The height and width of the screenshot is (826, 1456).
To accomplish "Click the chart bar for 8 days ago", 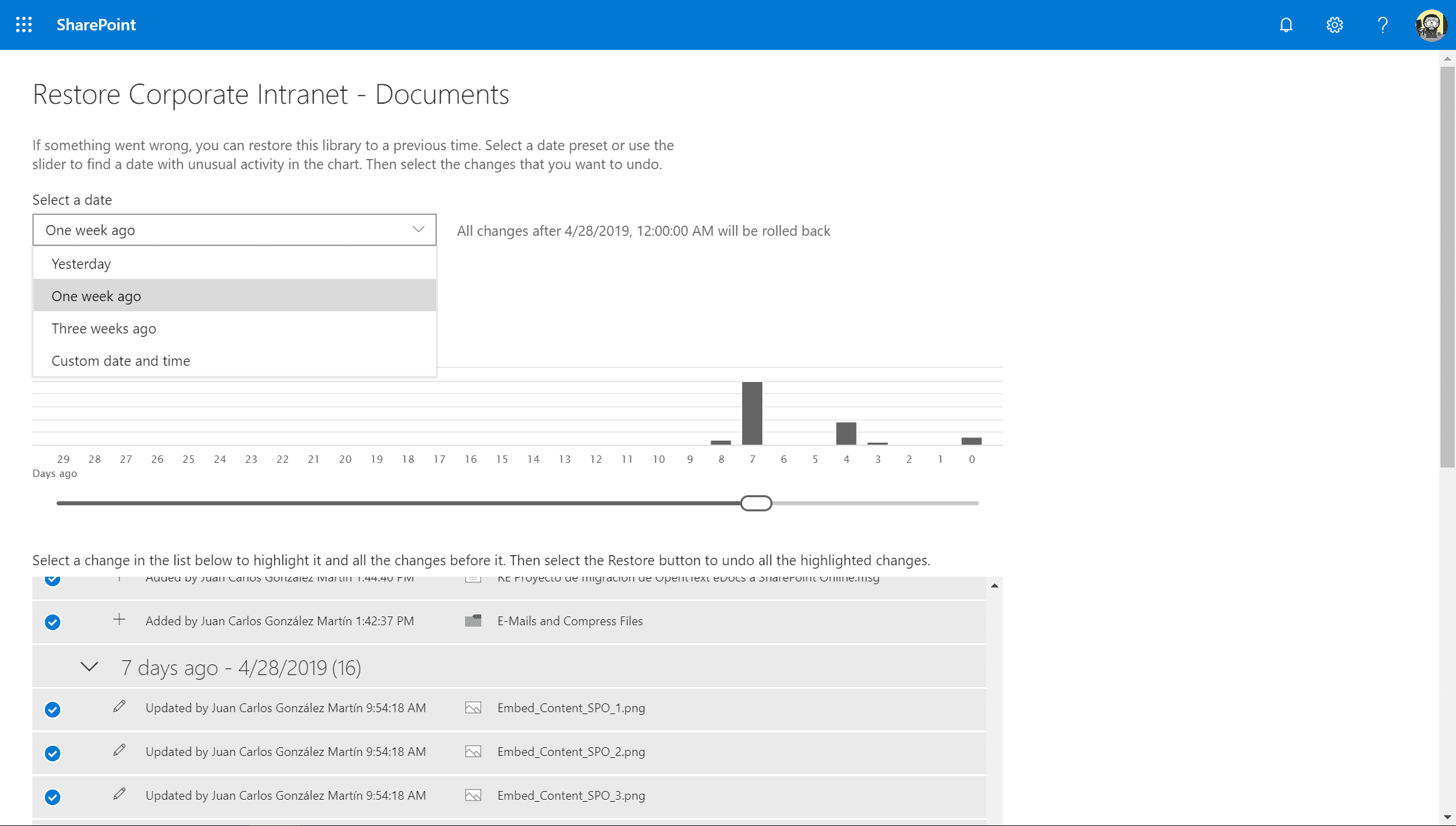I will [x=721, y=443].
